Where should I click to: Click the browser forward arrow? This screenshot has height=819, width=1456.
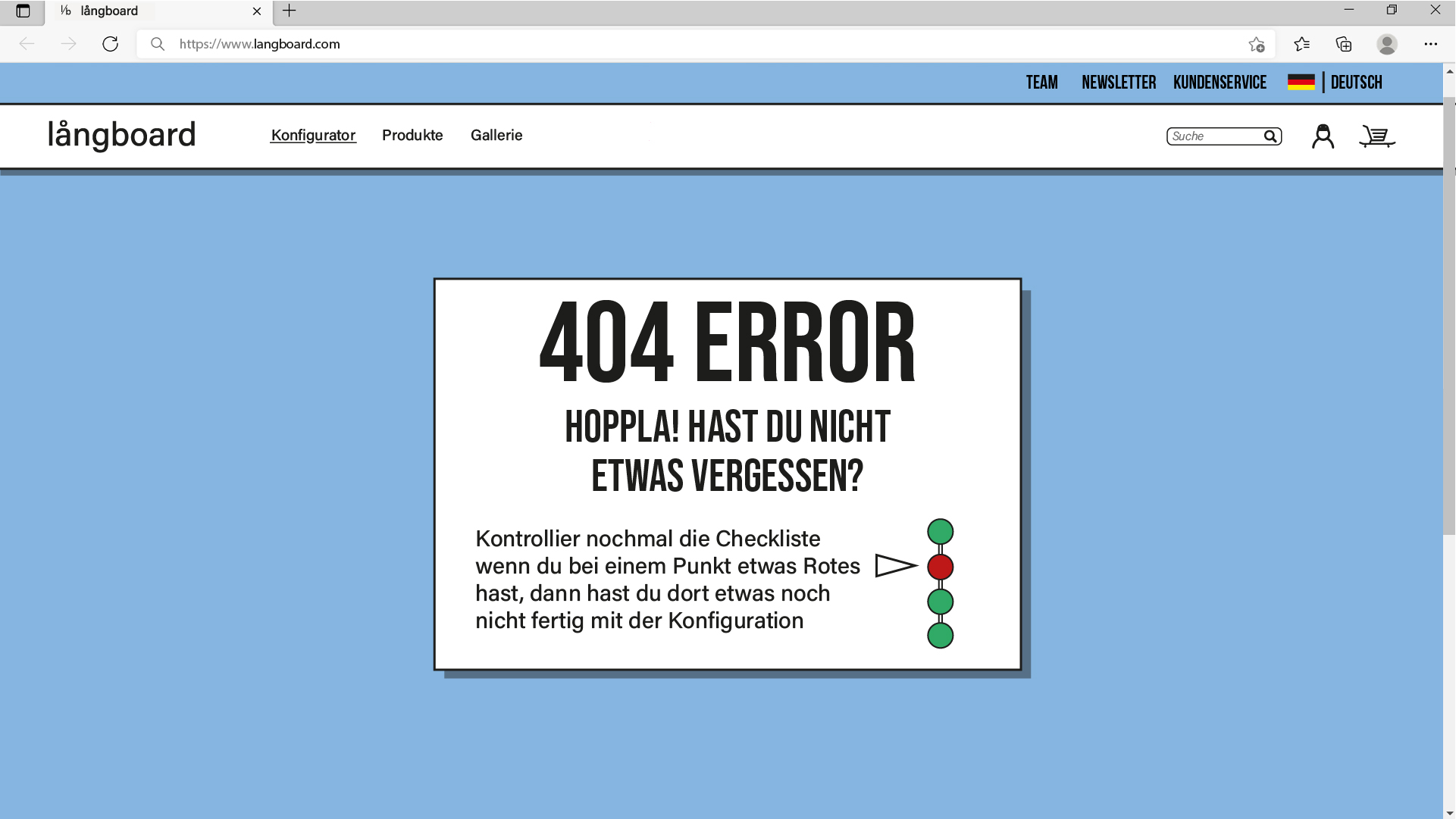tap(68, 44)
